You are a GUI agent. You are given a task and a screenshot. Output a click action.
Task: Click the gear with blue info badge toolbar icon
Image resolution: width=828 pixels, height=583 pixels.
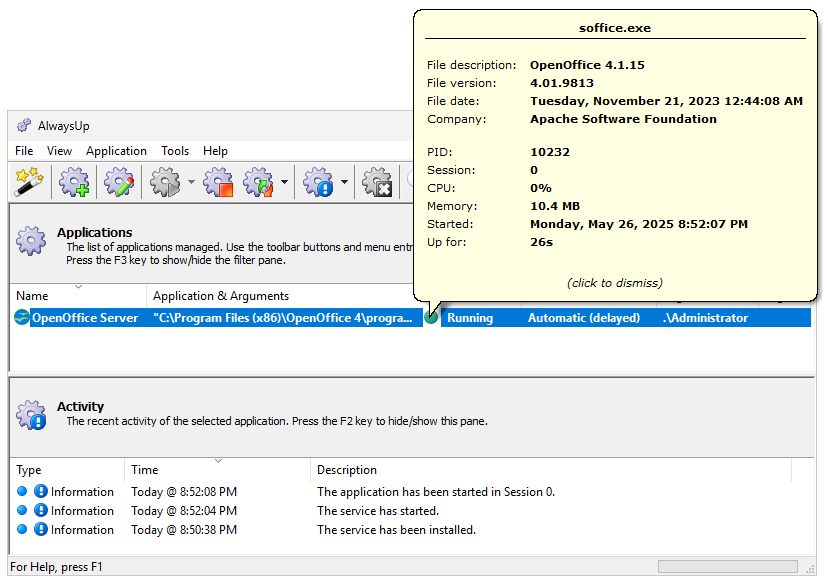(318, 182)
